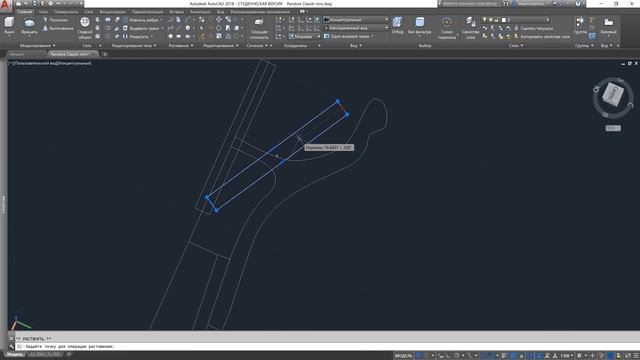Expand the Рисование panel title
Image resolution: width=640 pixels, height=360 pixels.
tap(181, 46)
